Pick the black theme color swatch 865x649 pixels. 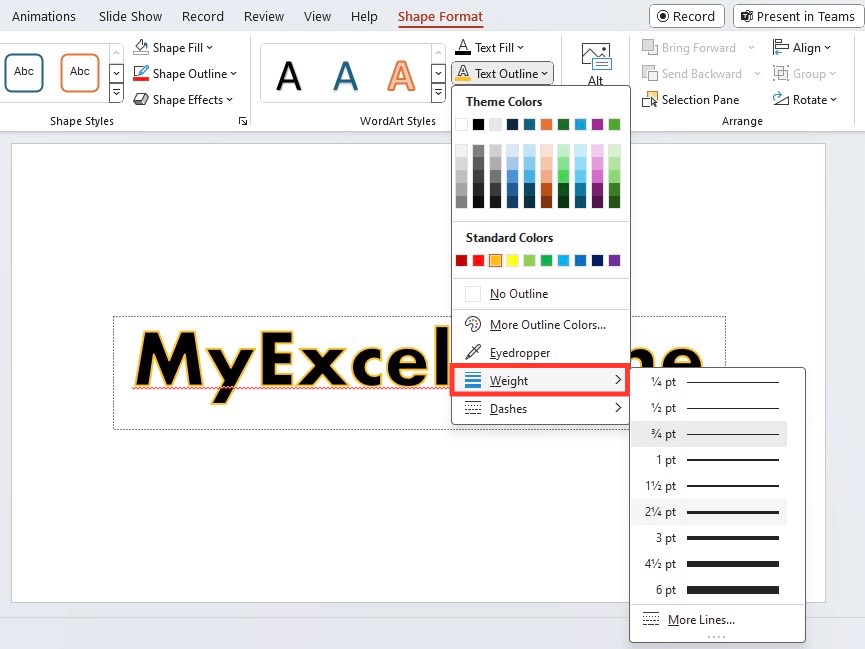(478, 124)
